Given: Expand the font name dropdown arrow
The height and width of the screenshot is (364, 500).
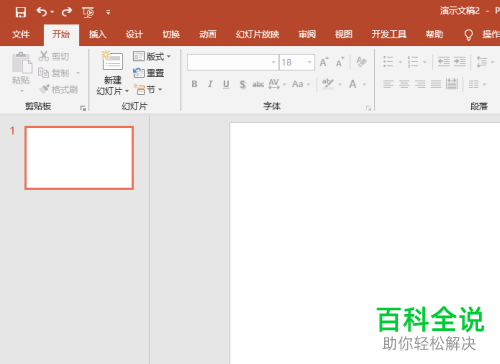Looking at the screenshot, I should click(x=274, y=62).
